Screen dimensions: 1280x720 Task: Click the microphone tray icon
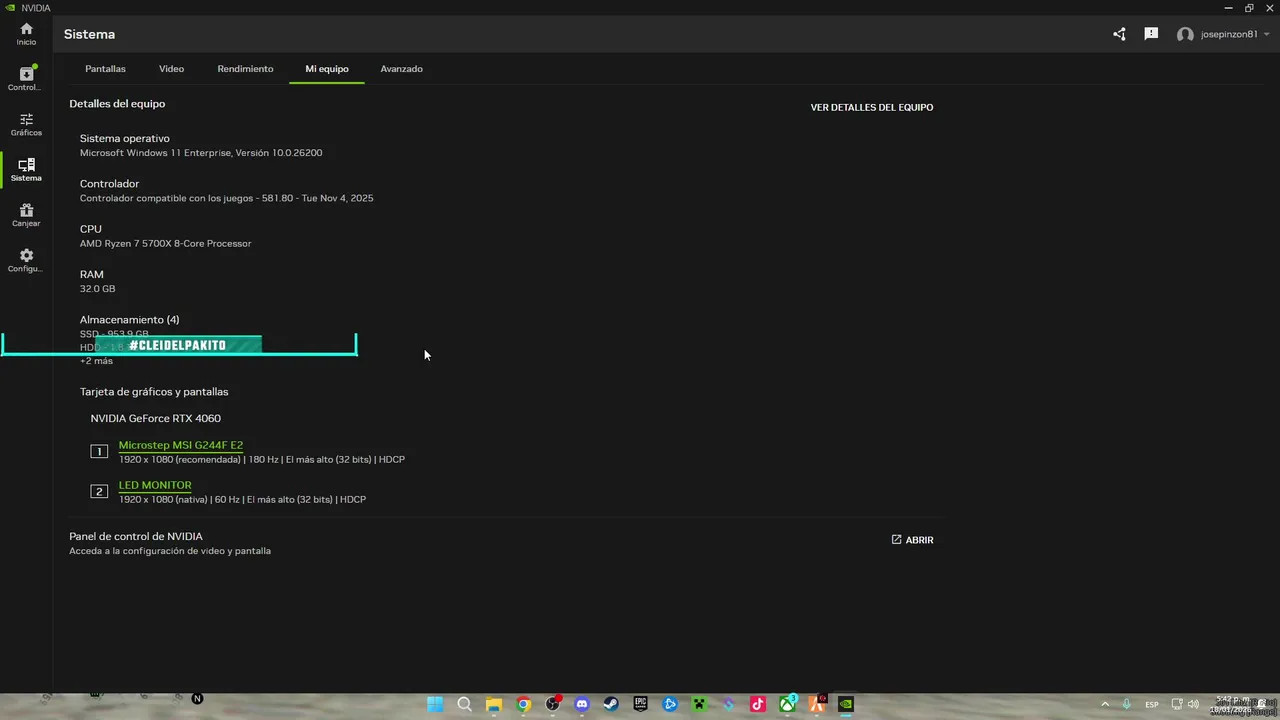[1127, 704]
